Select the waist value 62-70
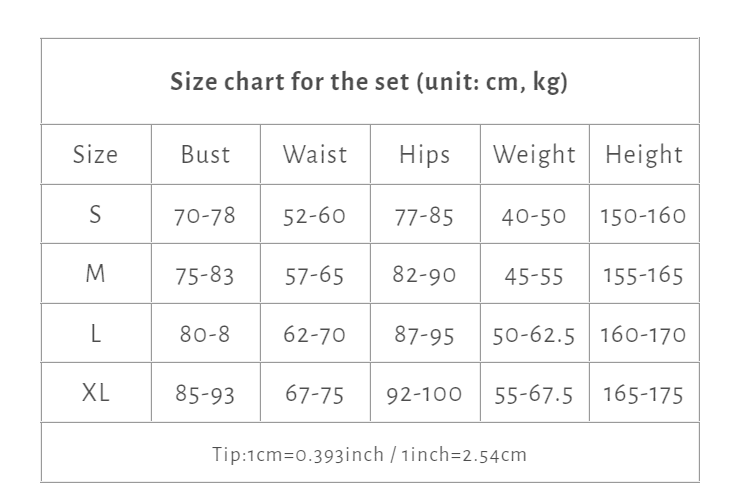This screenshot has width=732, height=504. [x=315, y=334]
